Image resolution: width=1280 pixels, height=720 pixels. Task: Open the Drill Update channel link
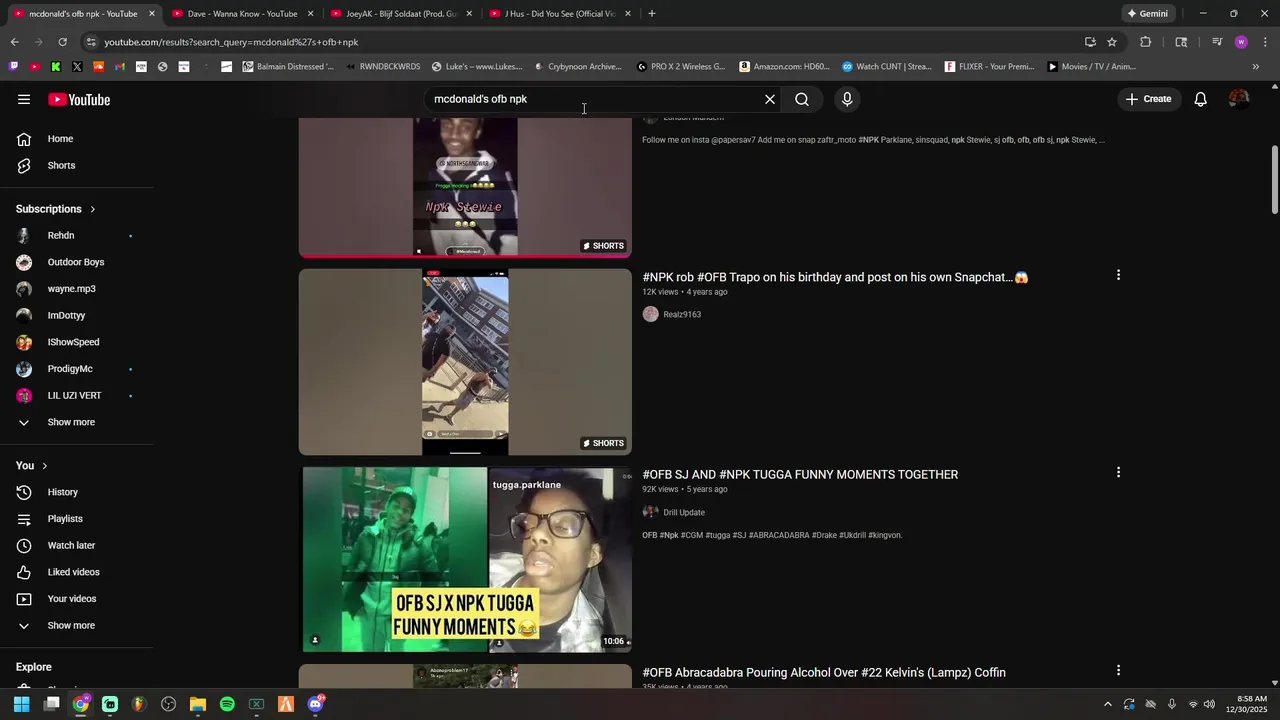[684, 512]
